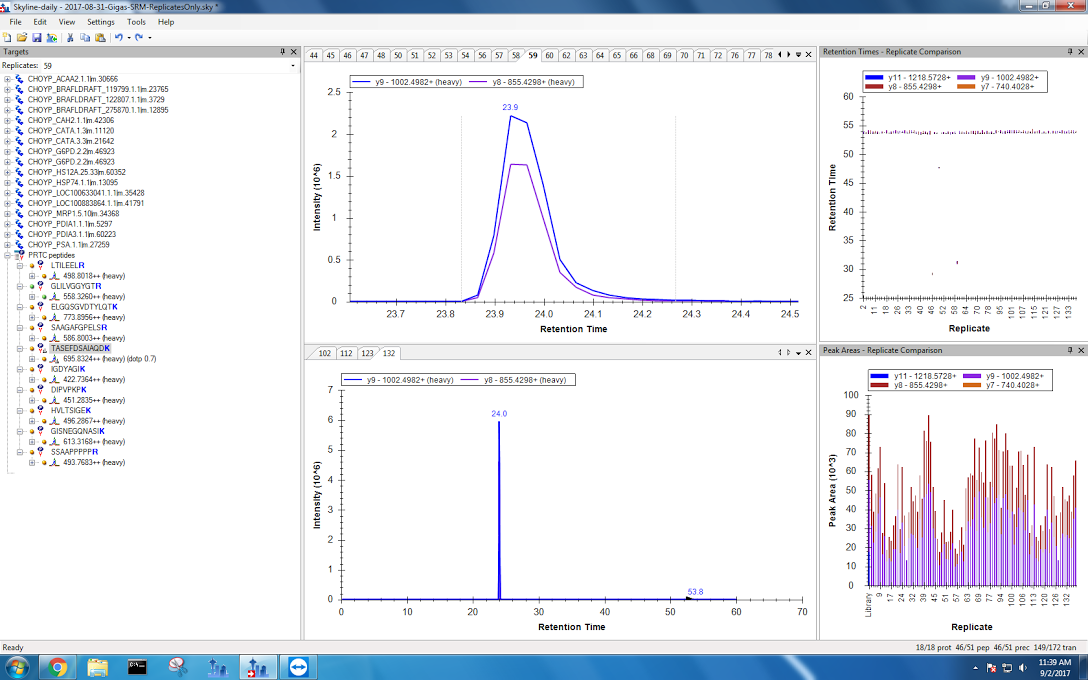The width and height of the screenshot is (1088, 680).
Task: Select the ELGQSGVDTYLQTK peptide
Action: pos(84,307)
